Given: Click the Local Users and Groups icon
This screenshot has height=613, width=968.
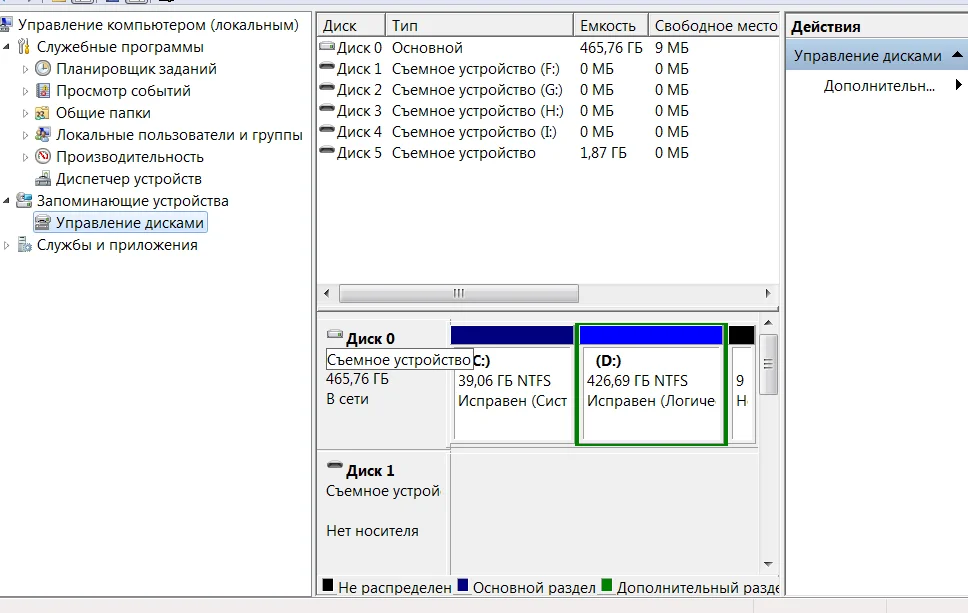Looking at the screenshot, I should pos(43,135).
